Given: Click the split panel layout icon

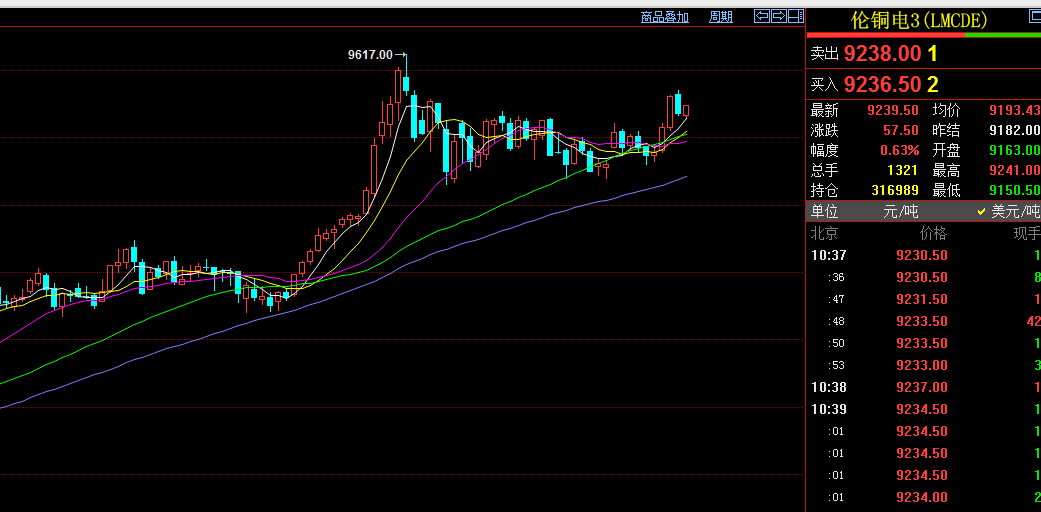Looking at the screenshot, I should tap(796, 16).
